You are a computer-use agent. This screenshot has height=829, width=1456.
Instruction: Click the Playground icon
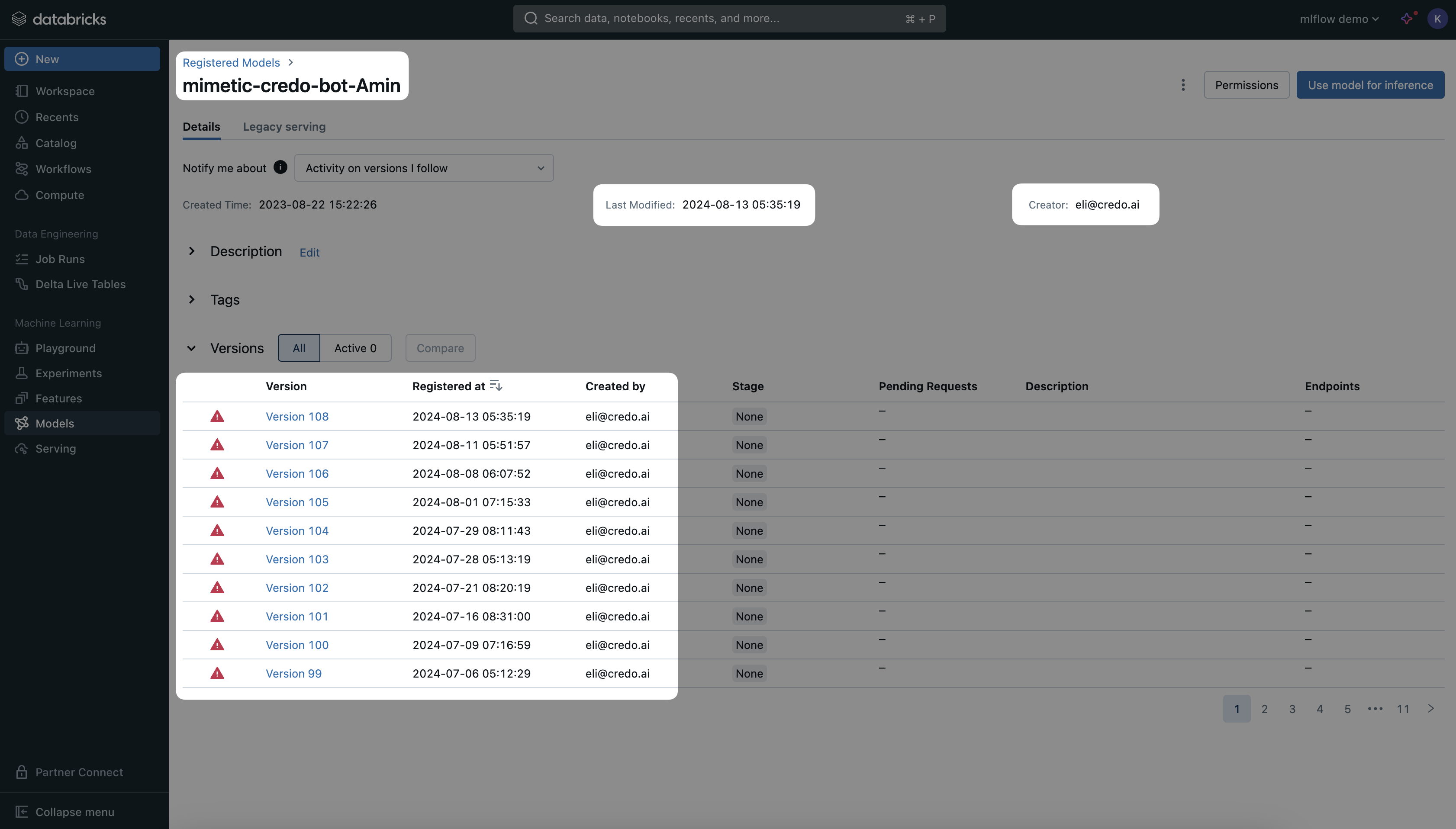(x=22, y=348)
